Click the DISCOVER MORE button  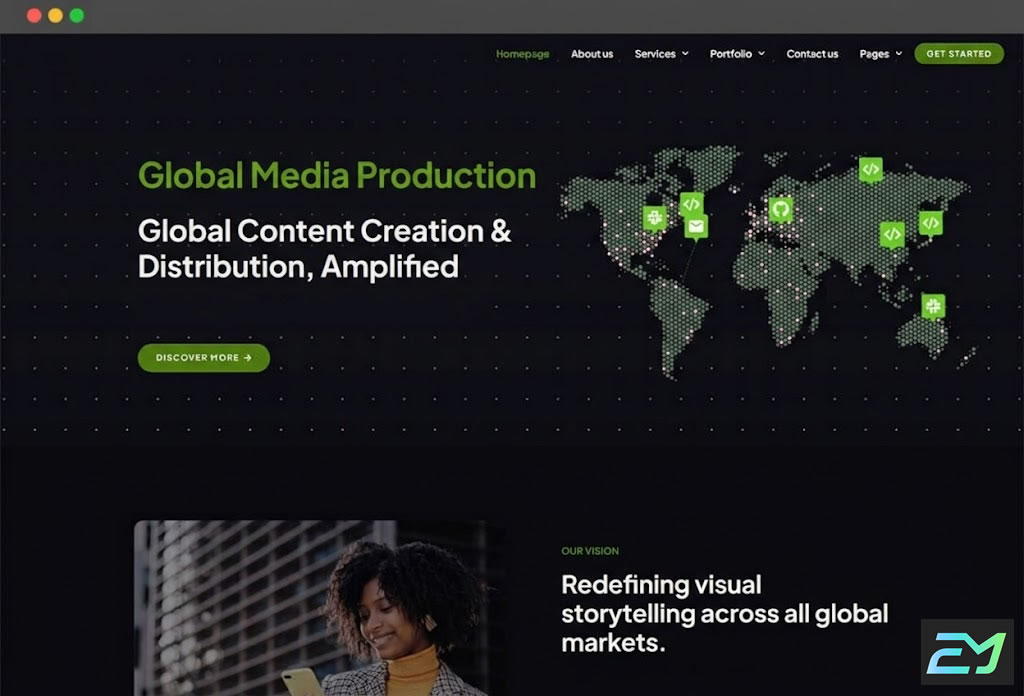pos(204,358)
